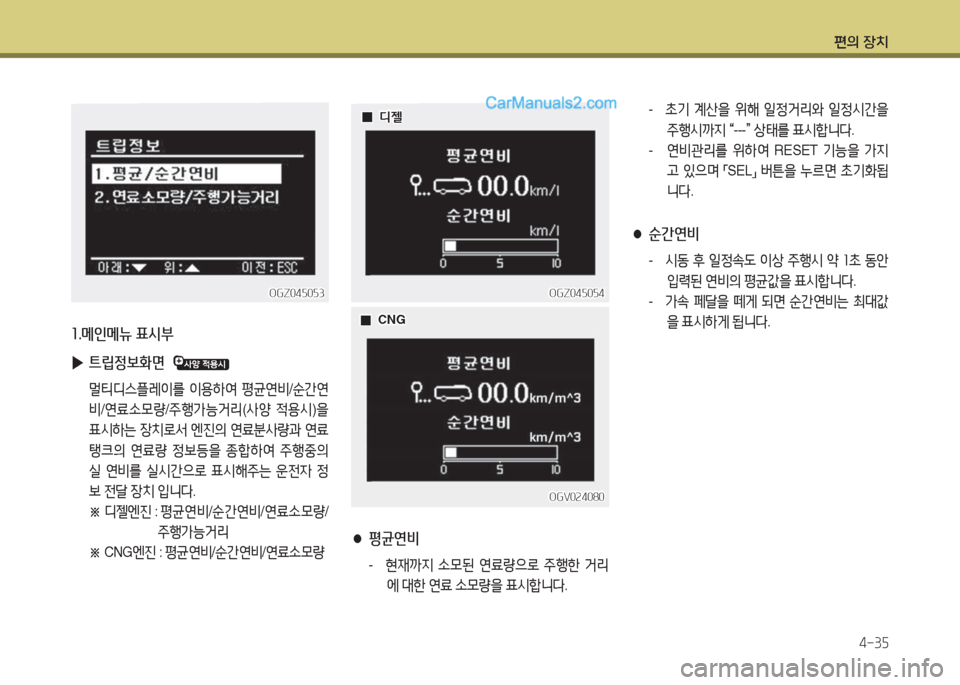Click the 순간연비 bullet heading
Screen dimensions: 960x685
coord(673,233)
